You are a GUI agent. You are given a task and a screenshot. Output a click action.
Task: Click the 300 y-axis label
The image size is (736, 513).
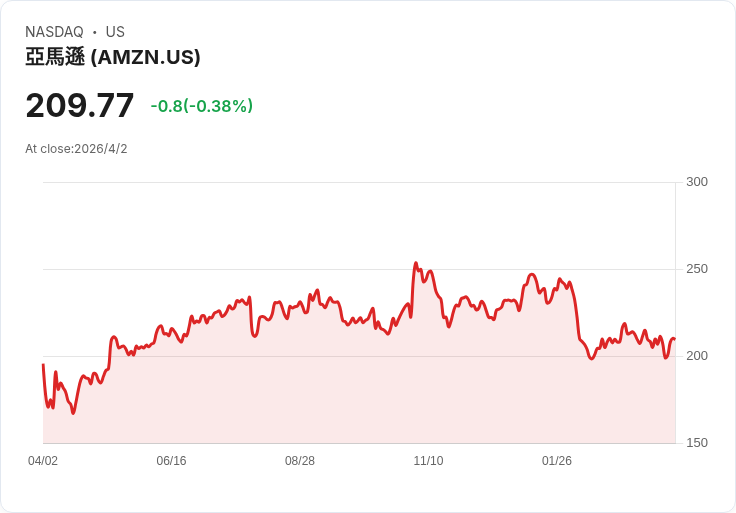pos(697,181)
